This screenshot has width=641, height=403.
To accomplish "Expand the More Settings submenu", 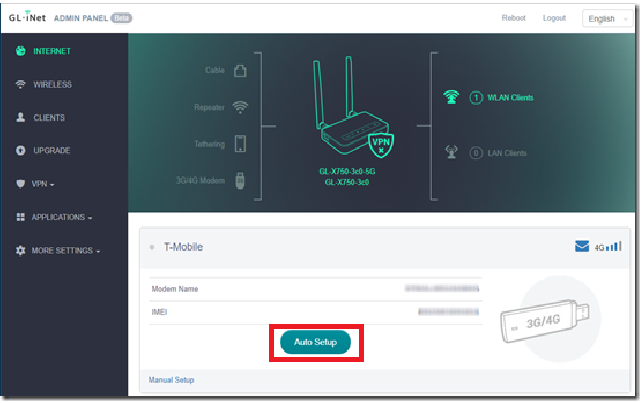I will 66,251.
